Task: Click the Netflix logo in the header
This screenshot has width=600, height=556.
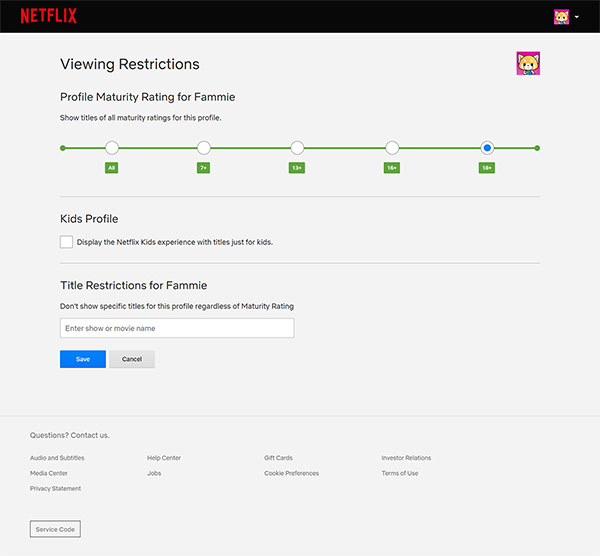Action: 49,16
